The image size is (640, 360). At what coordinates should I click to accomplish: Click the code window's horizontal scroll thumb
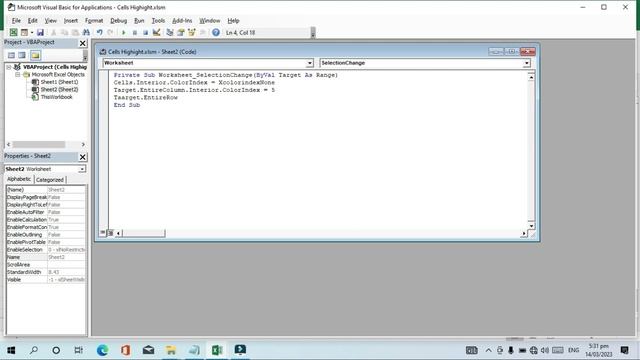(x=143, y=233)
